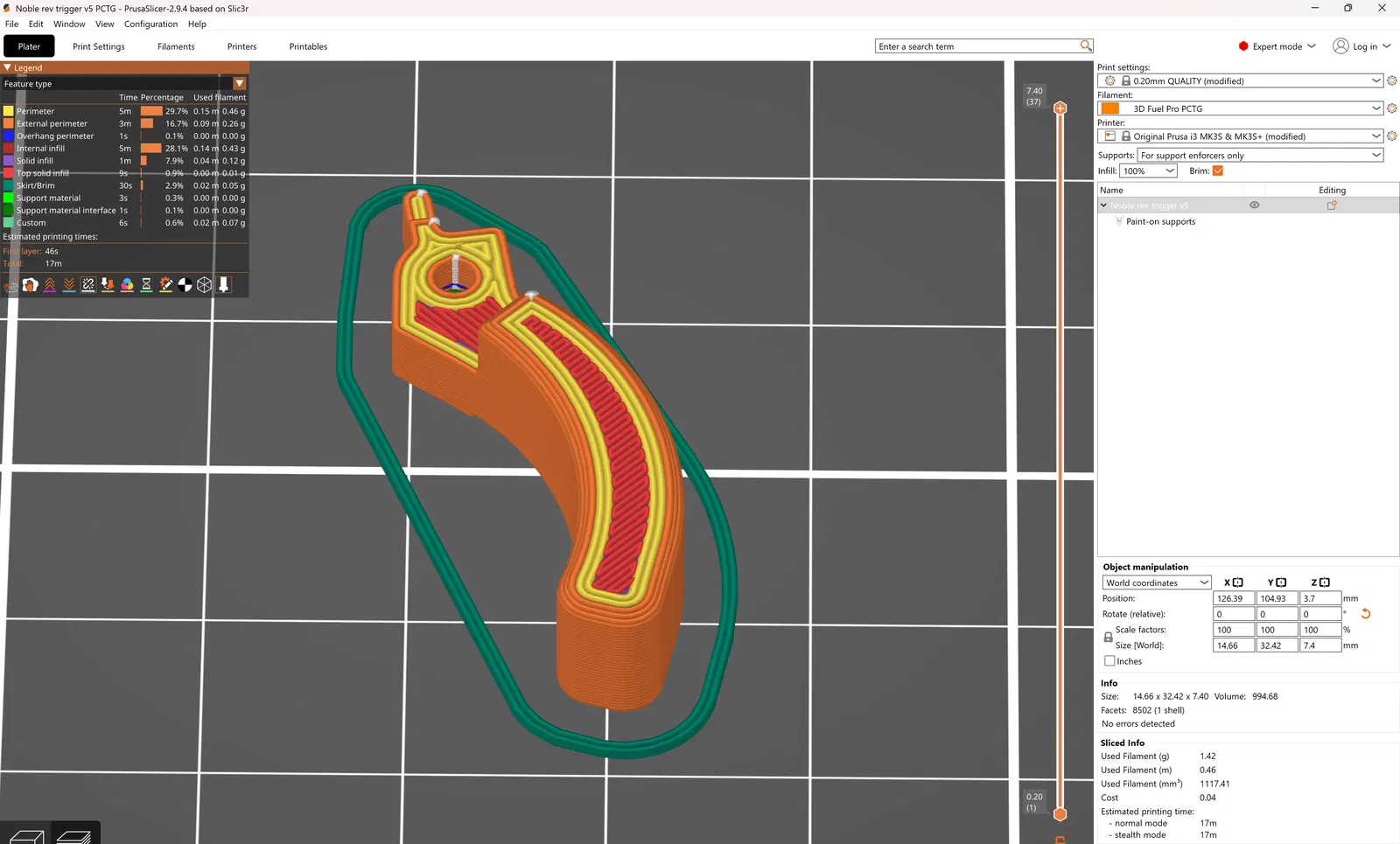Toggle the scale factors lock
Viewport: 1400px width, 844px height.
pos(1108,638)
